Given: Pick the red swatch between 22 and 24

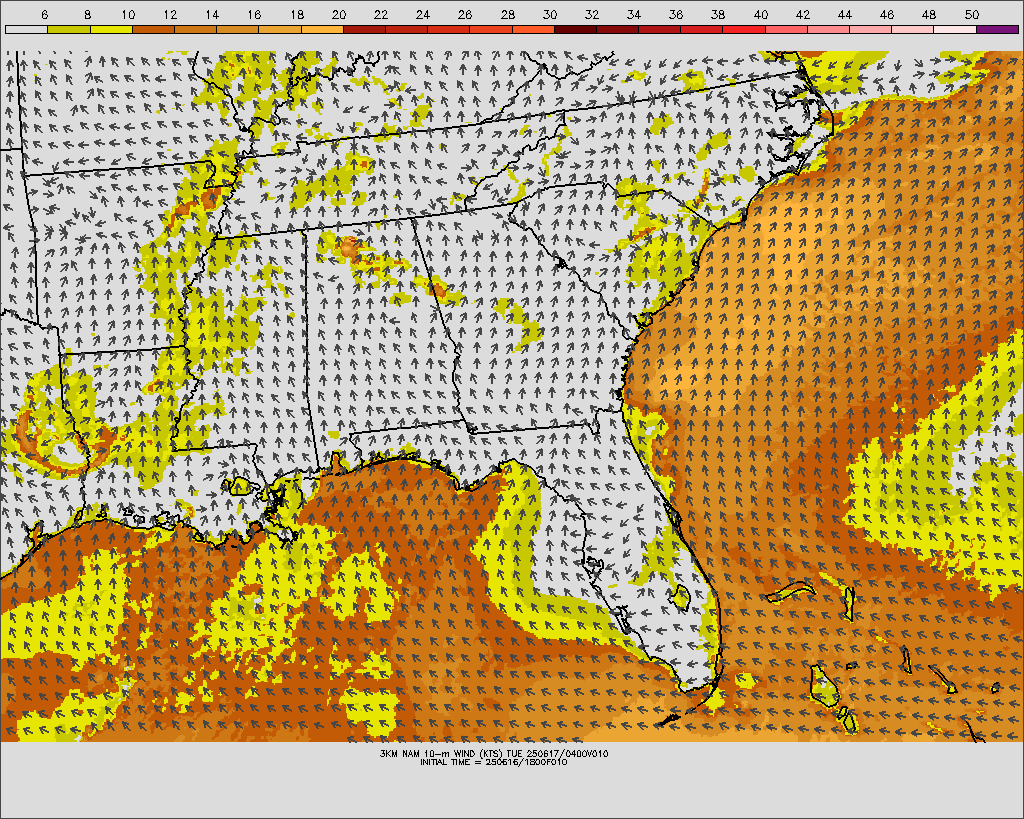Looking at the screenshot, I should coord(406,29).
